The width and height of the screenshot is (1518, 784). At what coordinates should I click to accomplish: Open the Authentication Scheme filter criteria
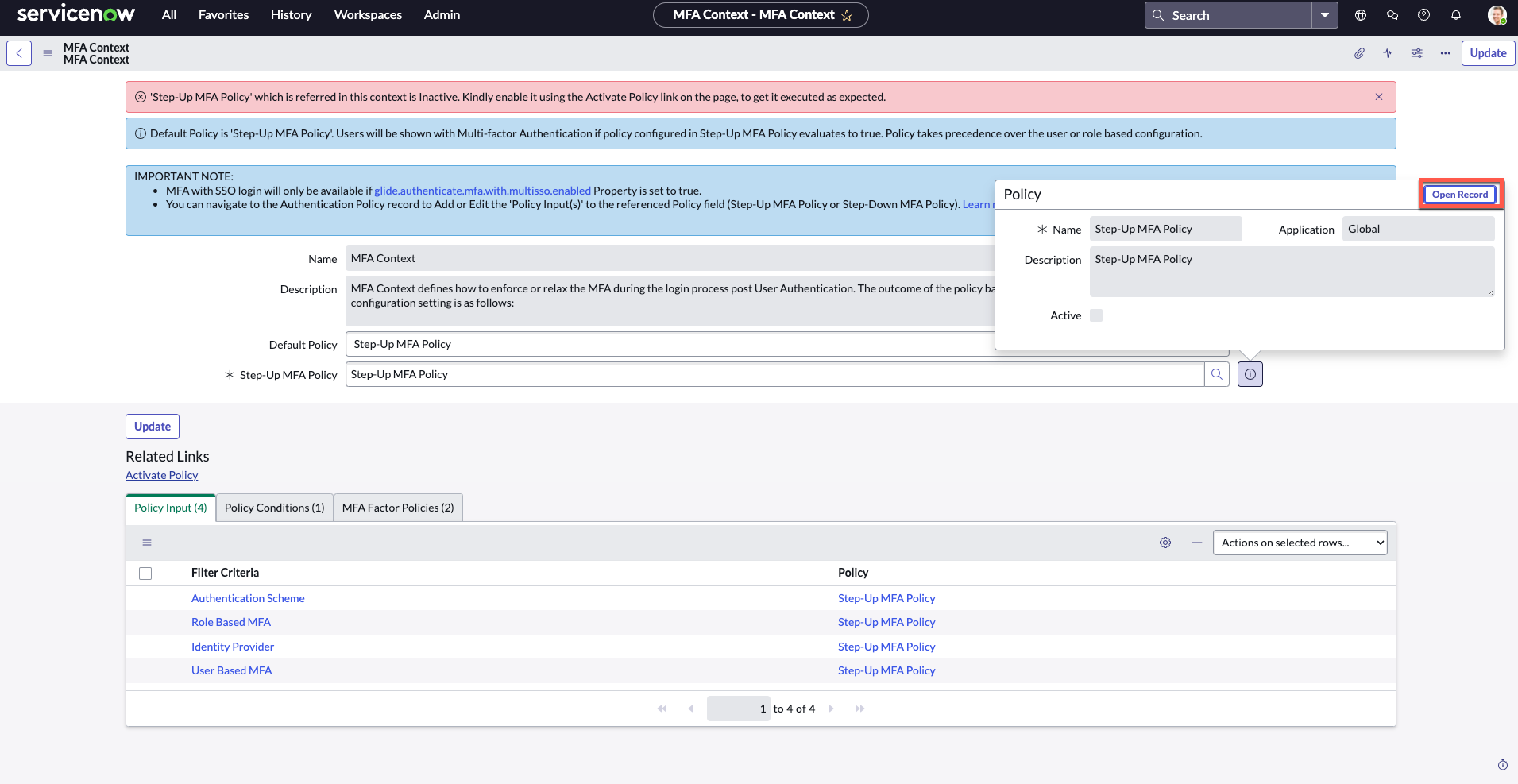[248, 598]
